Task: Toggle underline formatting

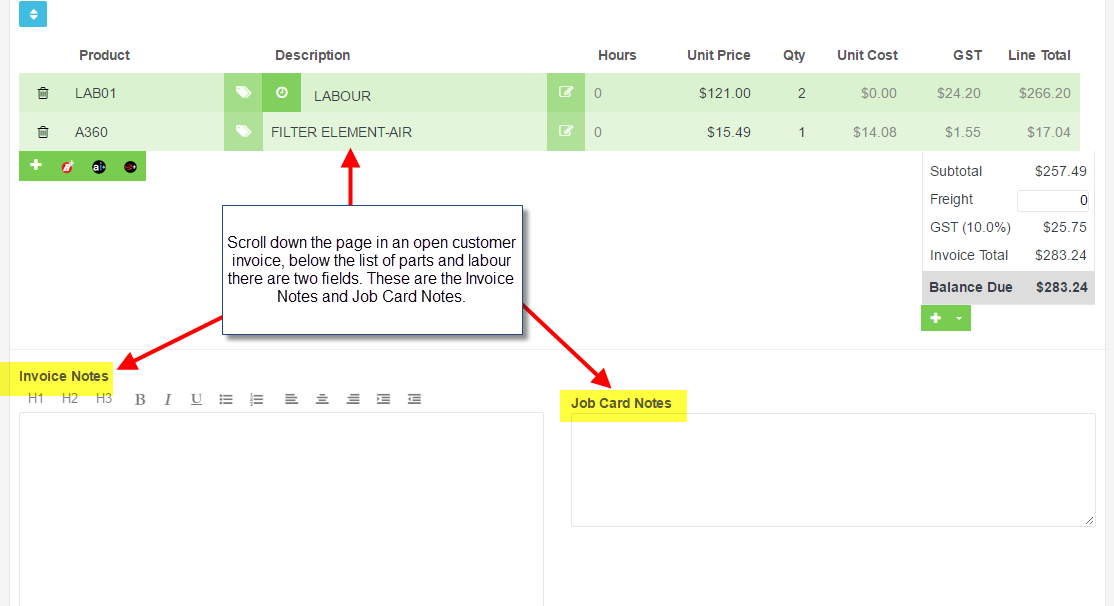Action: 196,399
